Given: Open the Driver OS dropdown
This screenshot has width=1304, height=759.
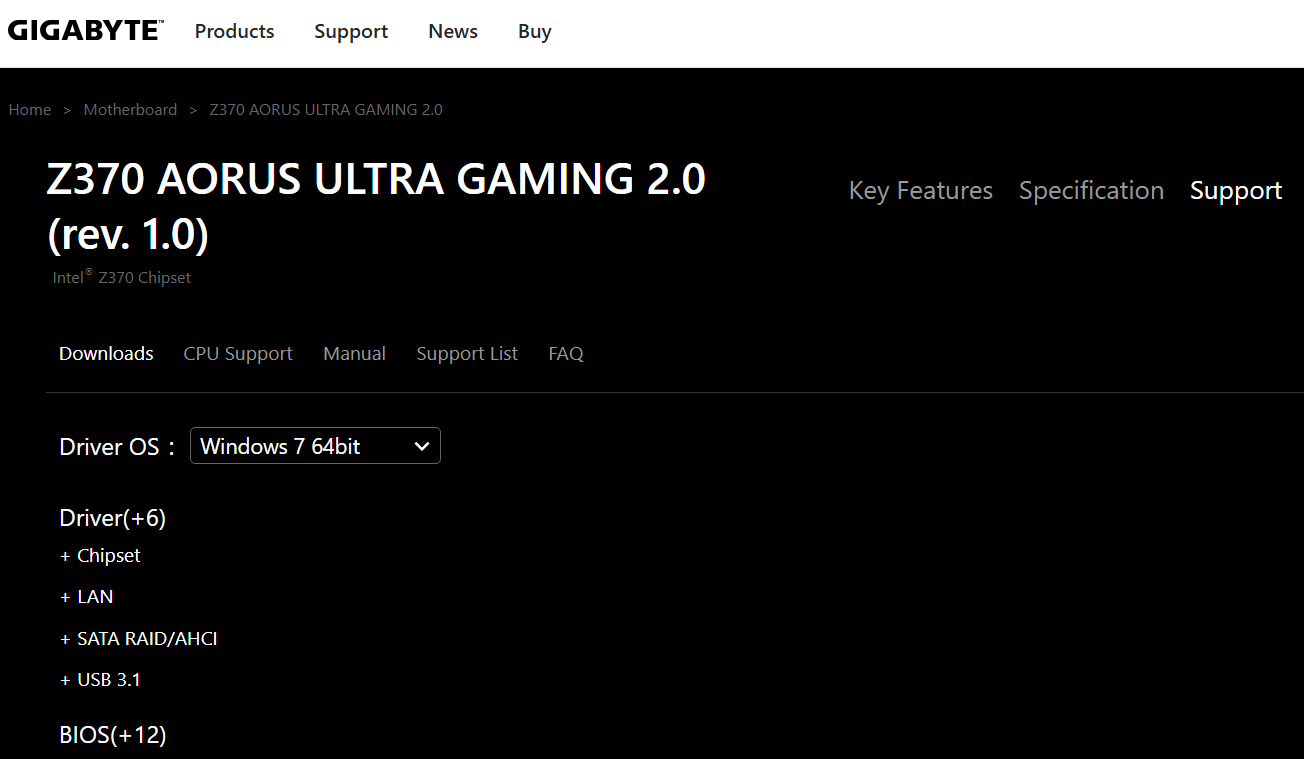Looking at the screenshot, I should 315,446.
